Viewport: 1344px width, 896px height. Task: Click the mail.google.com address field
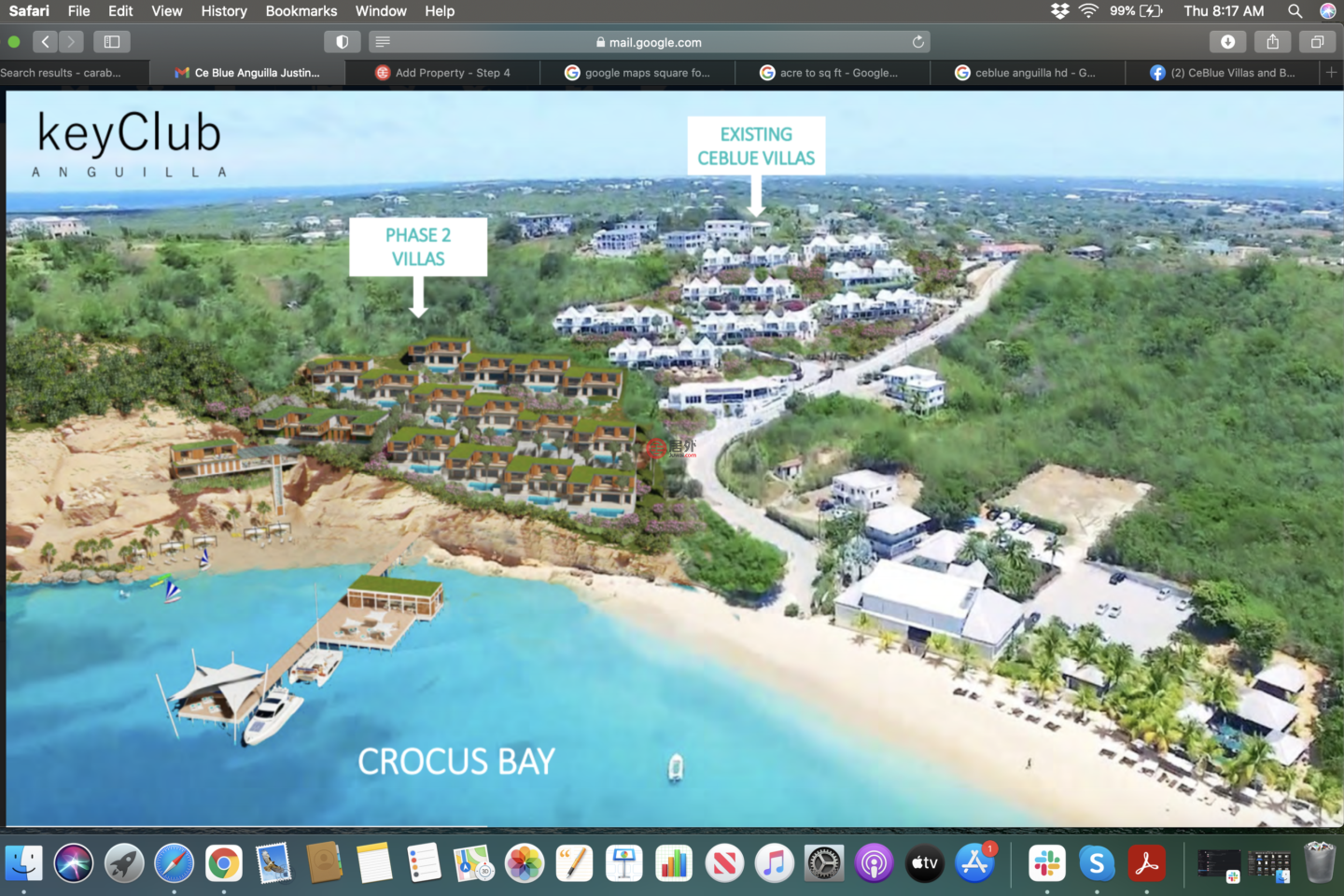point(653,42)
